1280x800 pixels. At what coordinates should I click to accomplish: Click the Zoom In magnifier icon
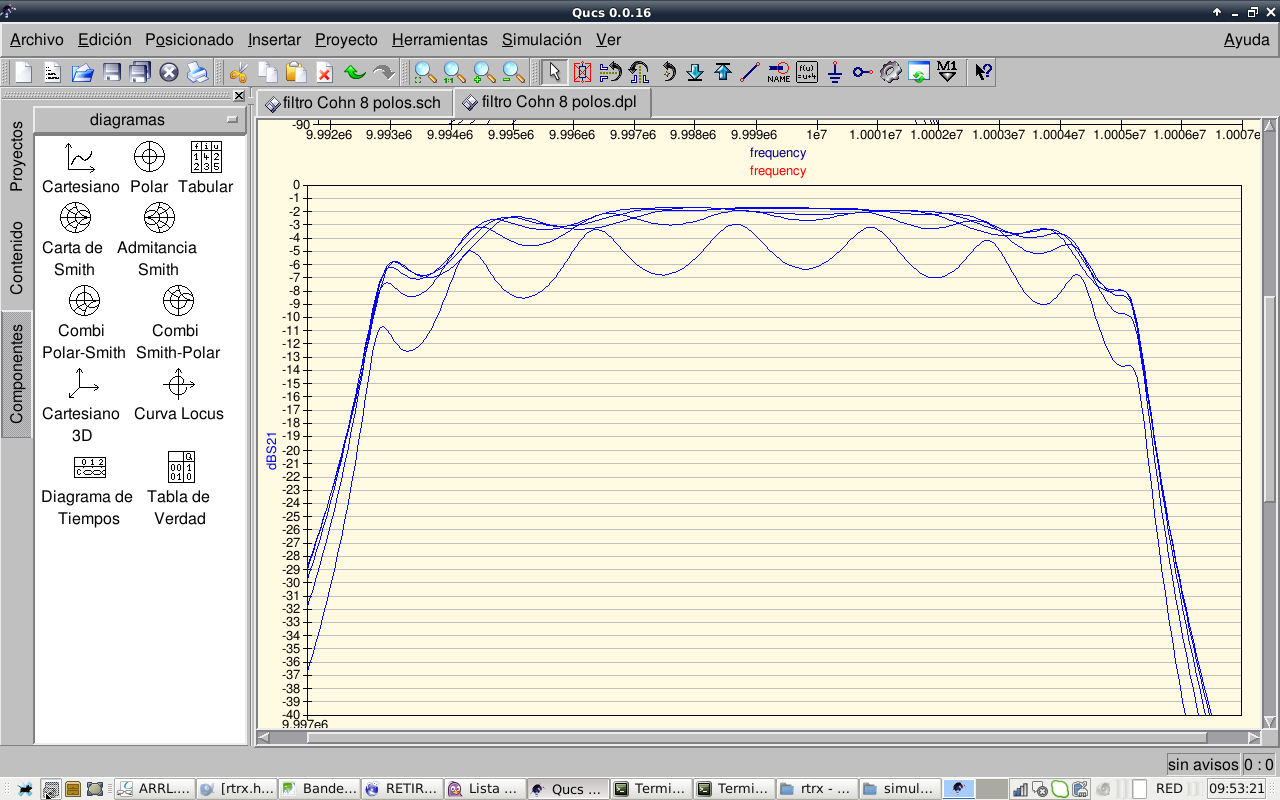(483, 72)
